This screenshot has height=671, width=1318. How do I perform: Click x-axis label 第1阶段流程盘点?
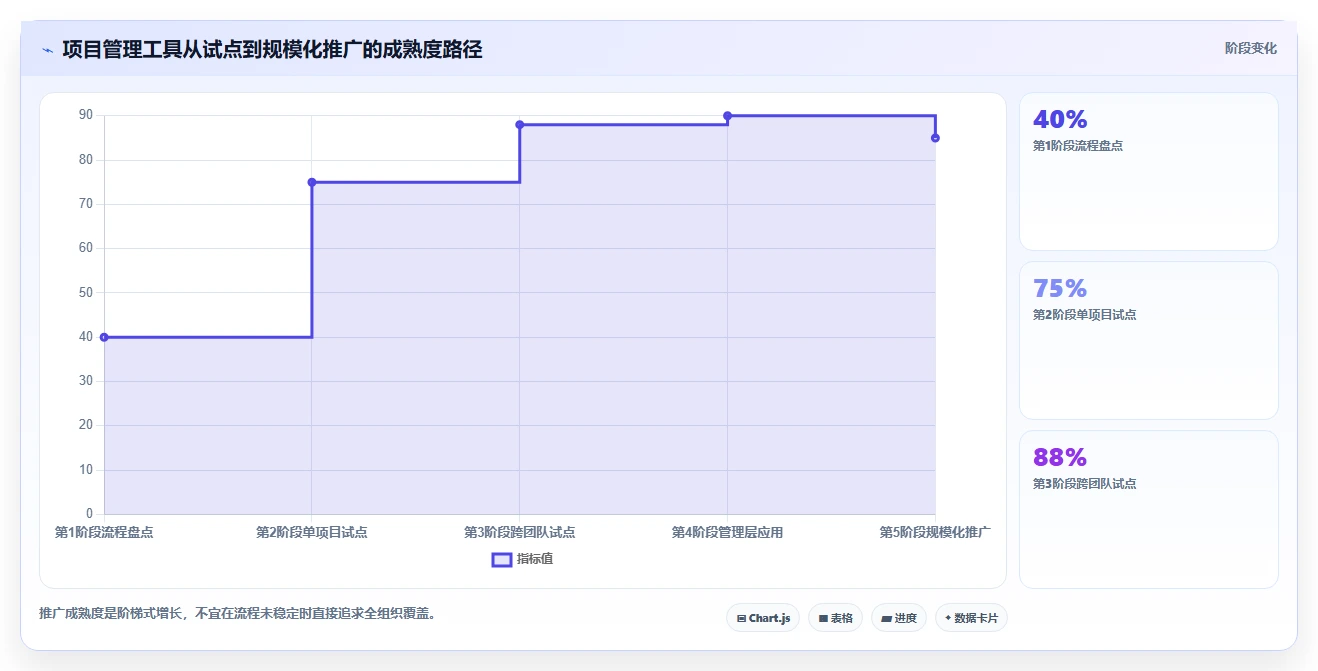(104, 533)
